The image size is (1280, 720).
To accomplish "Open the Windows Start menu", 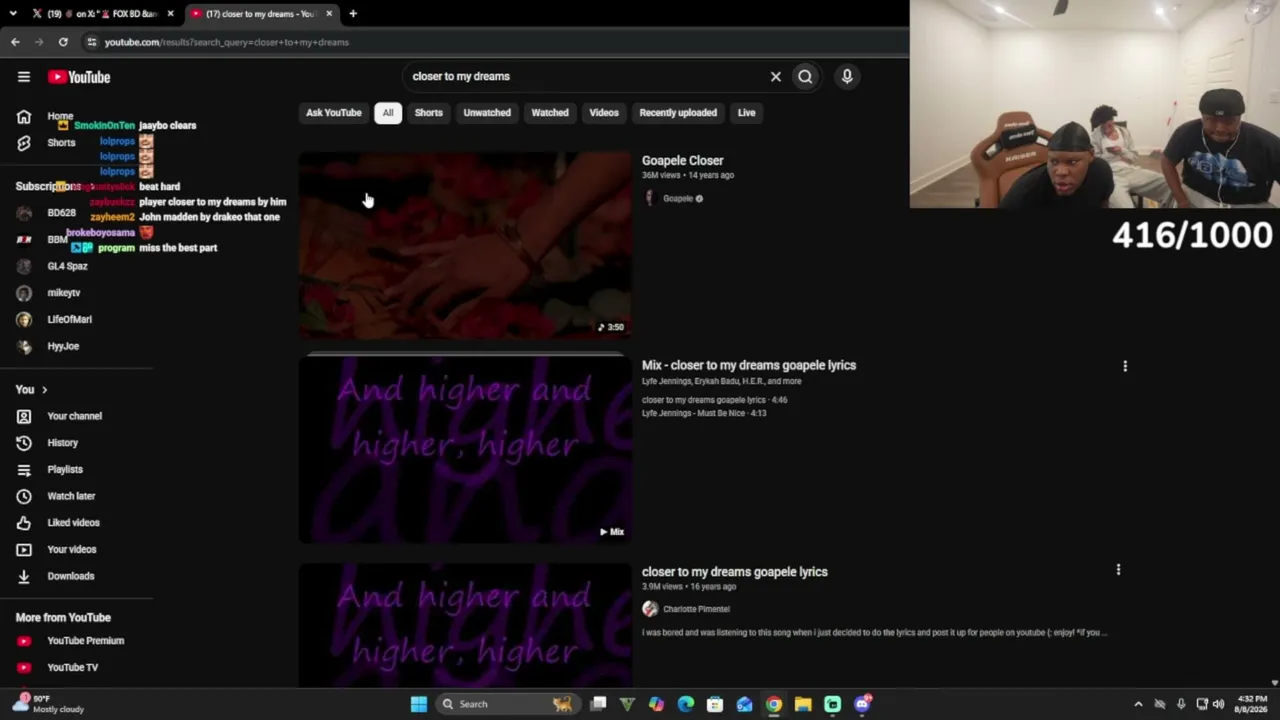I will 419,704.
